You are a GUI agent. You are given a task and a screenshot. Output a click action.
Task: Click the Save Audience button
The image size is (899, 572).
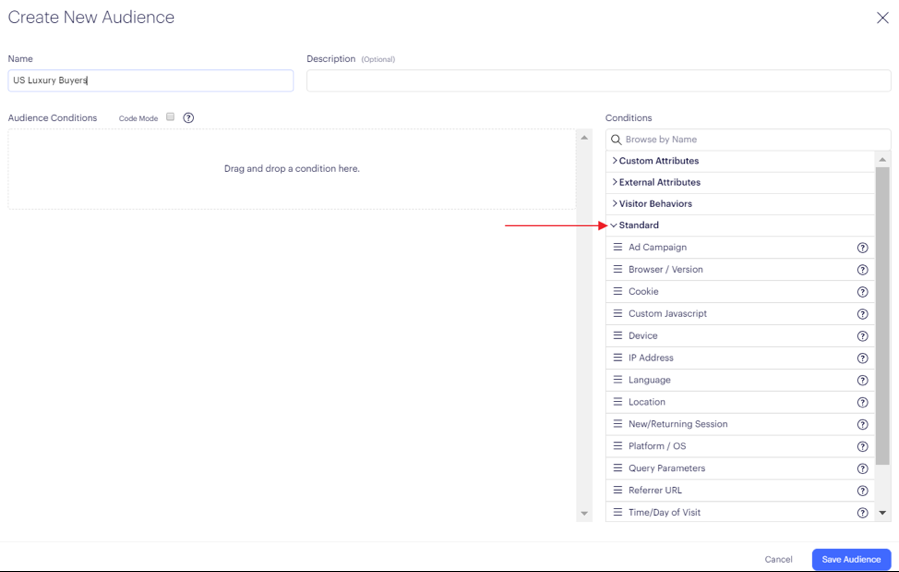pyautogui.click(x=851, y=559)
